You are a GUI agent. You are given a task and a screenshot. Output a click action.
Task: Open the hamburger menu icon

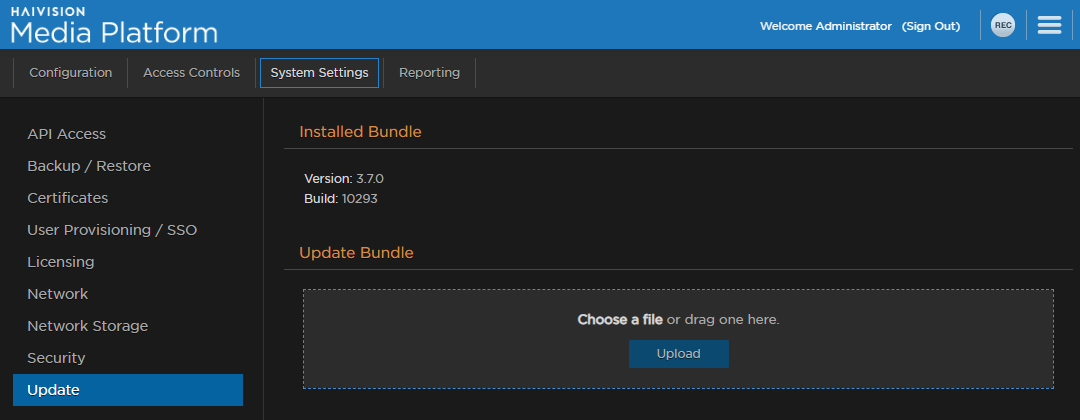click(x=1049, y=26)
